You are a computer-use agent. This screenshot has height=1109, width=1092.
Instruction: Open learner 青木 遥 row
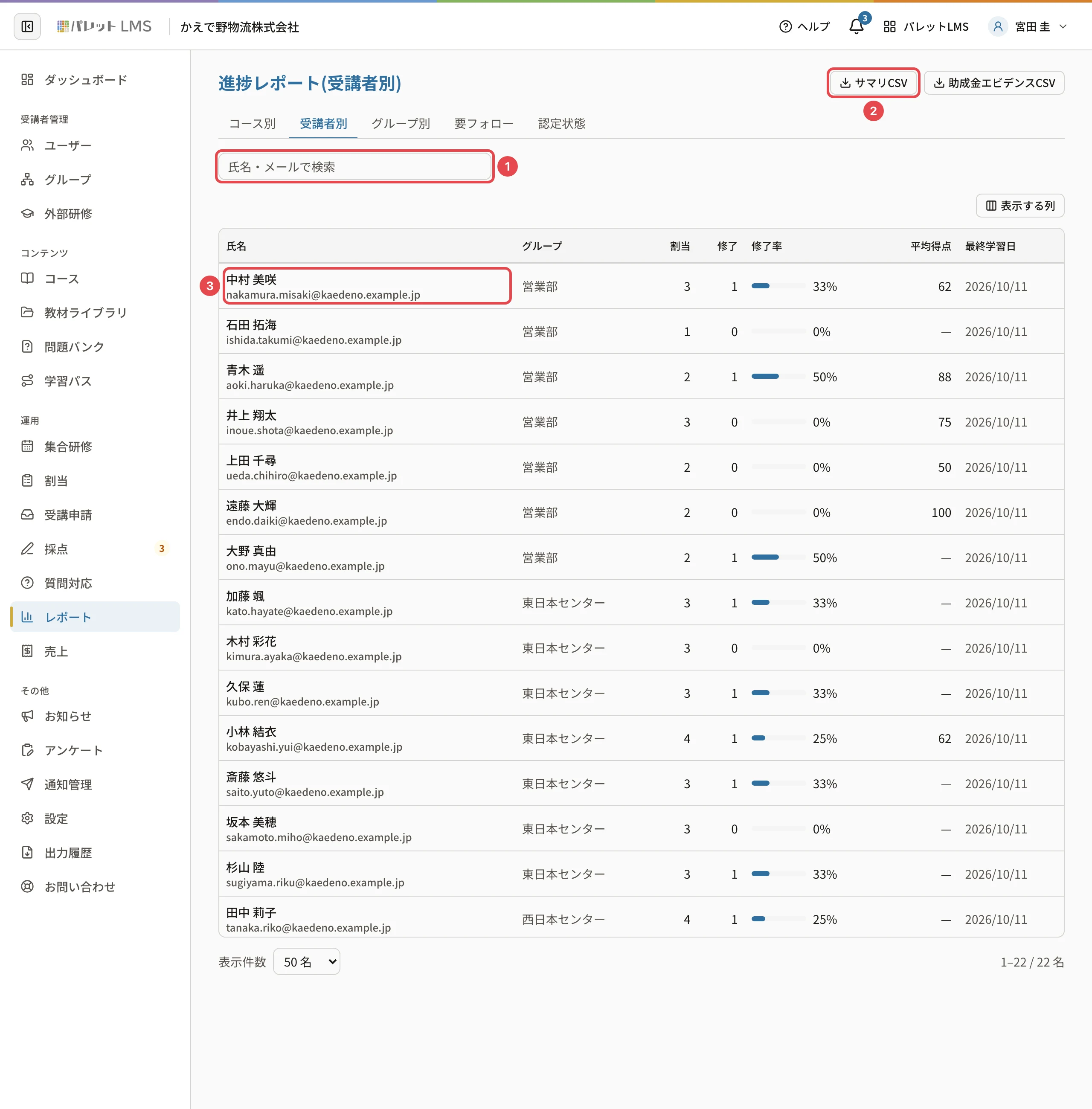tap(641, 377)
